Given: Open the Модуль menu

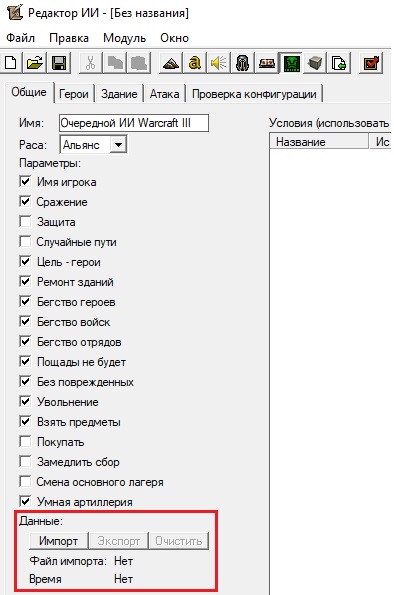Looking at the screenshot, I should click(124, 38).
